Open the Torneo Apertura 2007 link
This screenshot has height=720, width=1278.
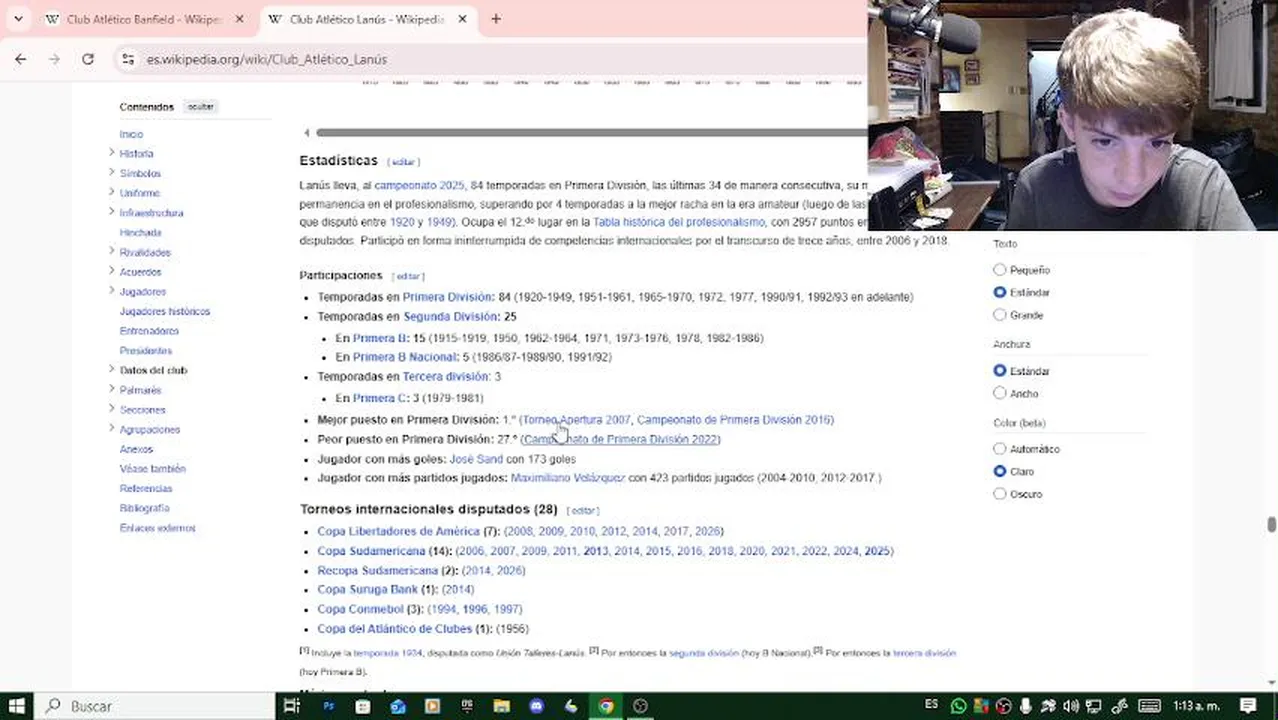(576, 420)
